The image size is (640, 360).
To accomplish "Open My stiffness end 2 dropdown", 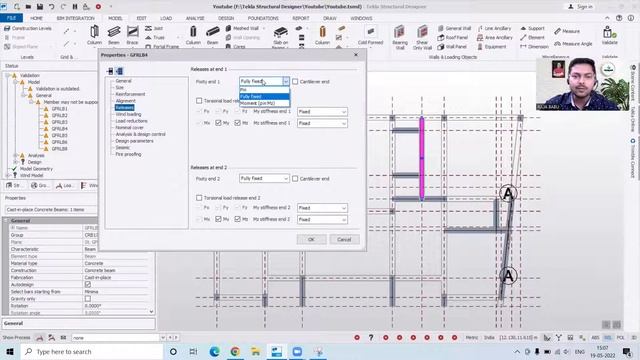I will [x=322, y=208].
